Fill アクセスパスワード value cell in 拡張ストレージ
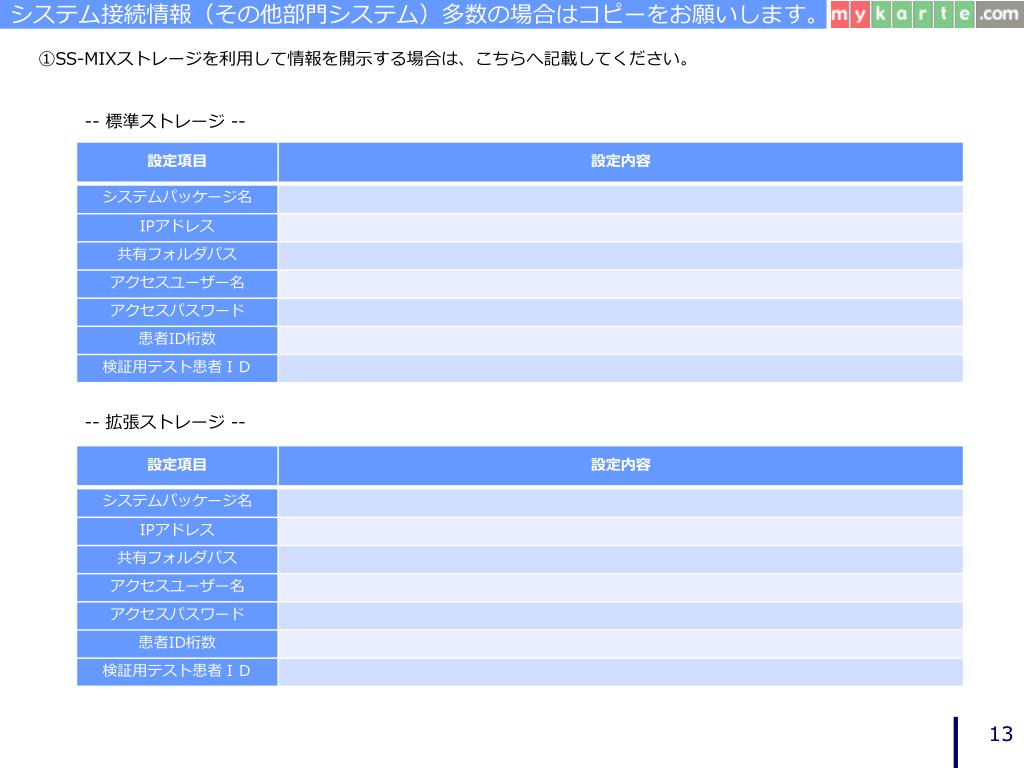1024x768 pixels. click(x=620, y=615)
